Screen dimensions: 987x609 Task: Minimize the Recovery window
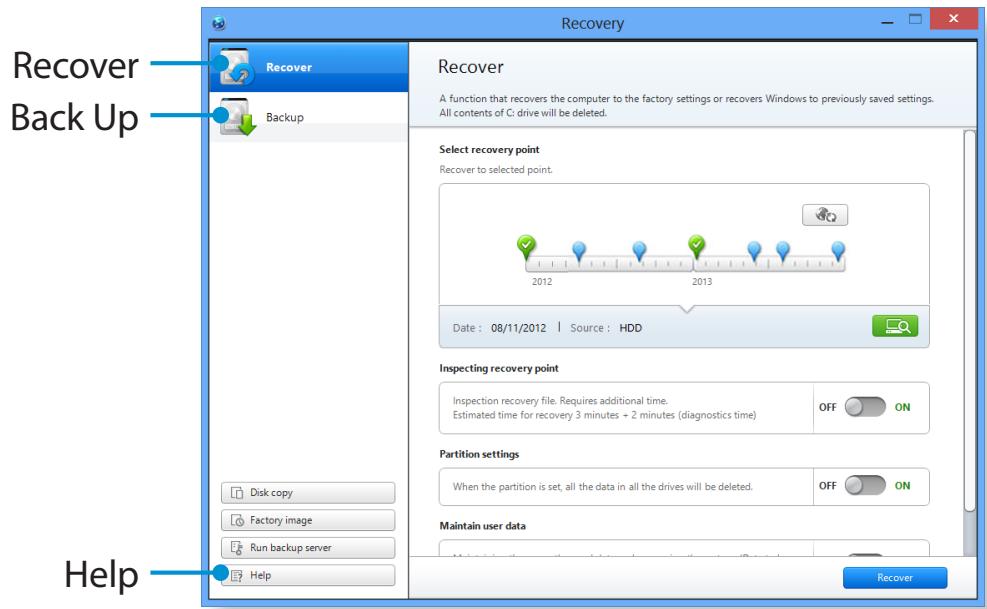coord(888,21)
